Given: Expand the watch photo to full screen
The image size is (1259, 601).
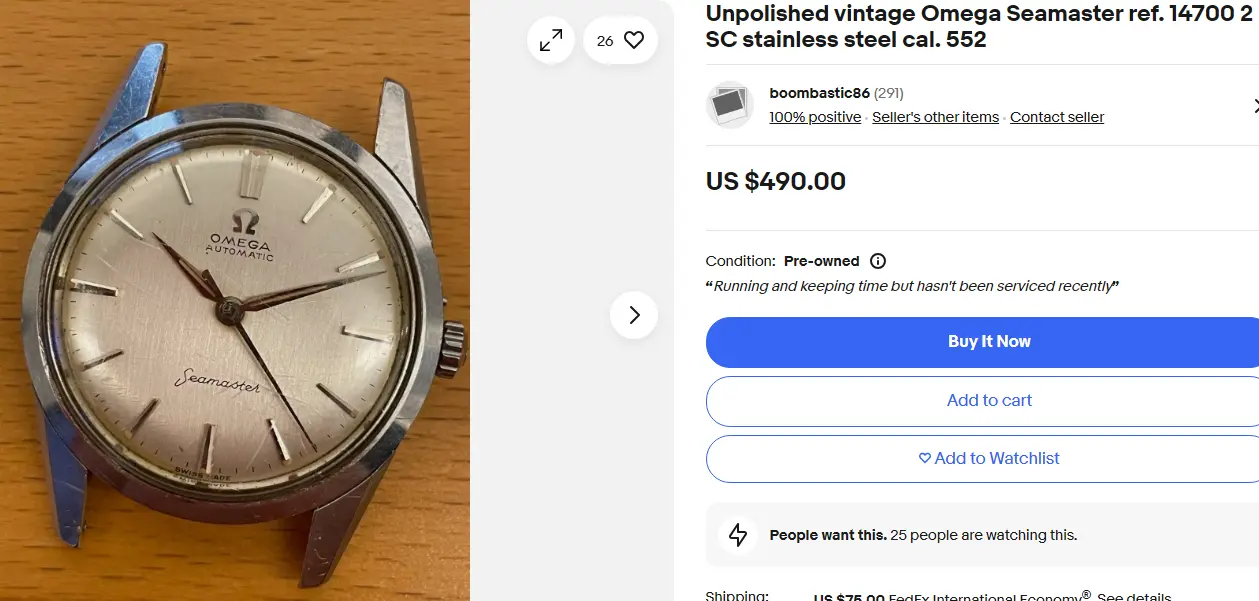Looking at the screenshot, I should coord(550,40).
